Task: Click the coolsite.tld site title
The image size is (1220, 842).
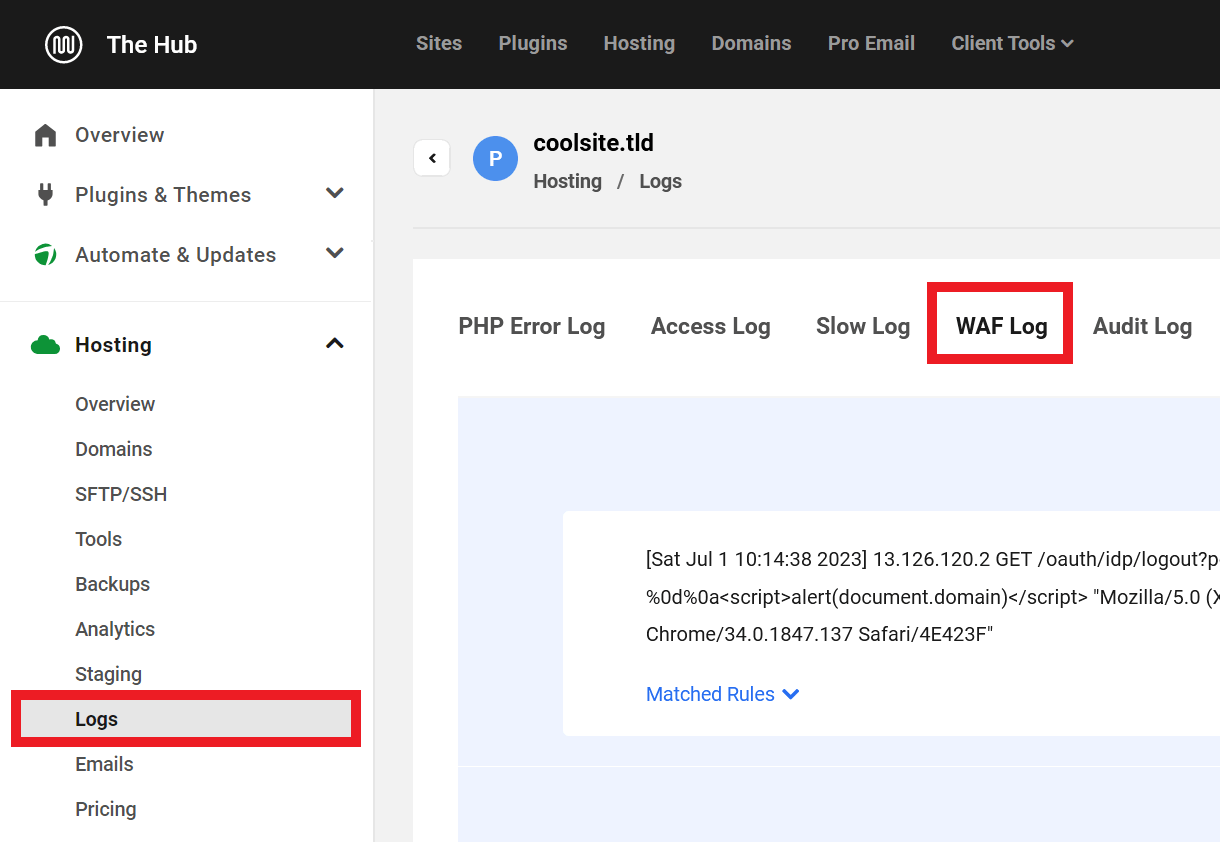Action: pyautogui.click(x=593, y=143)
